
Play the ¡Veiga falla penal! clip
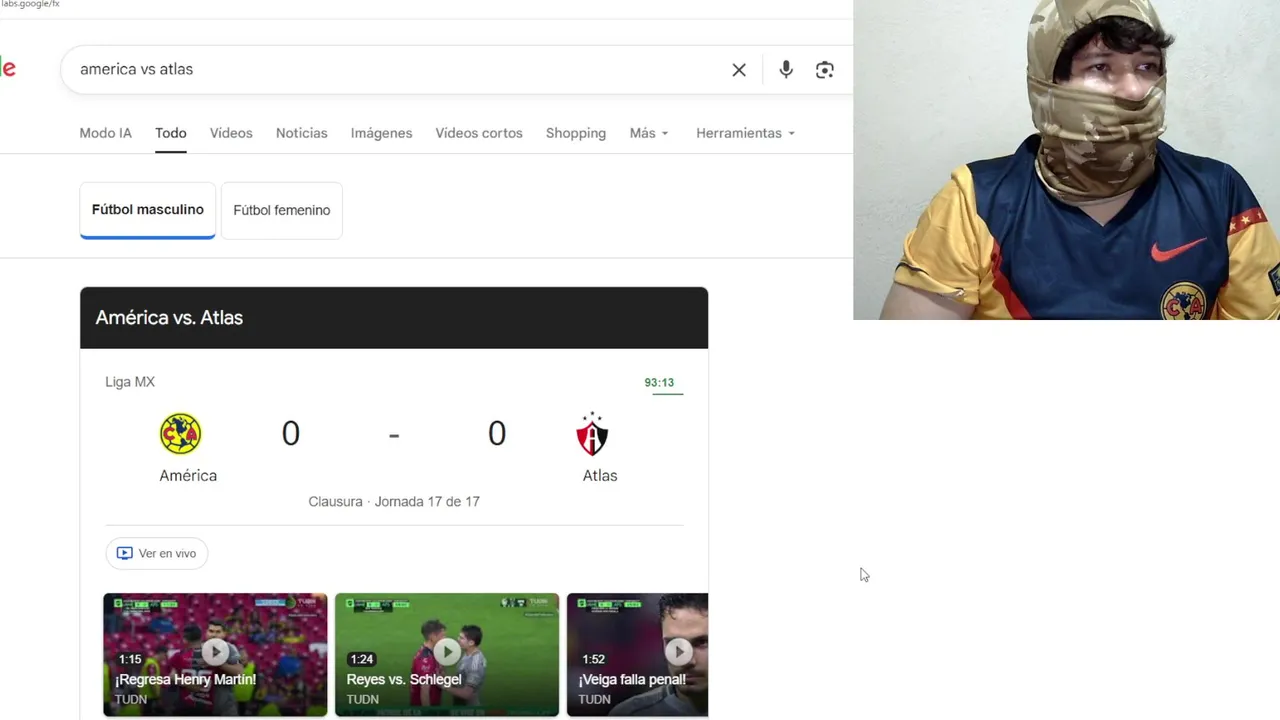(637, 655)
